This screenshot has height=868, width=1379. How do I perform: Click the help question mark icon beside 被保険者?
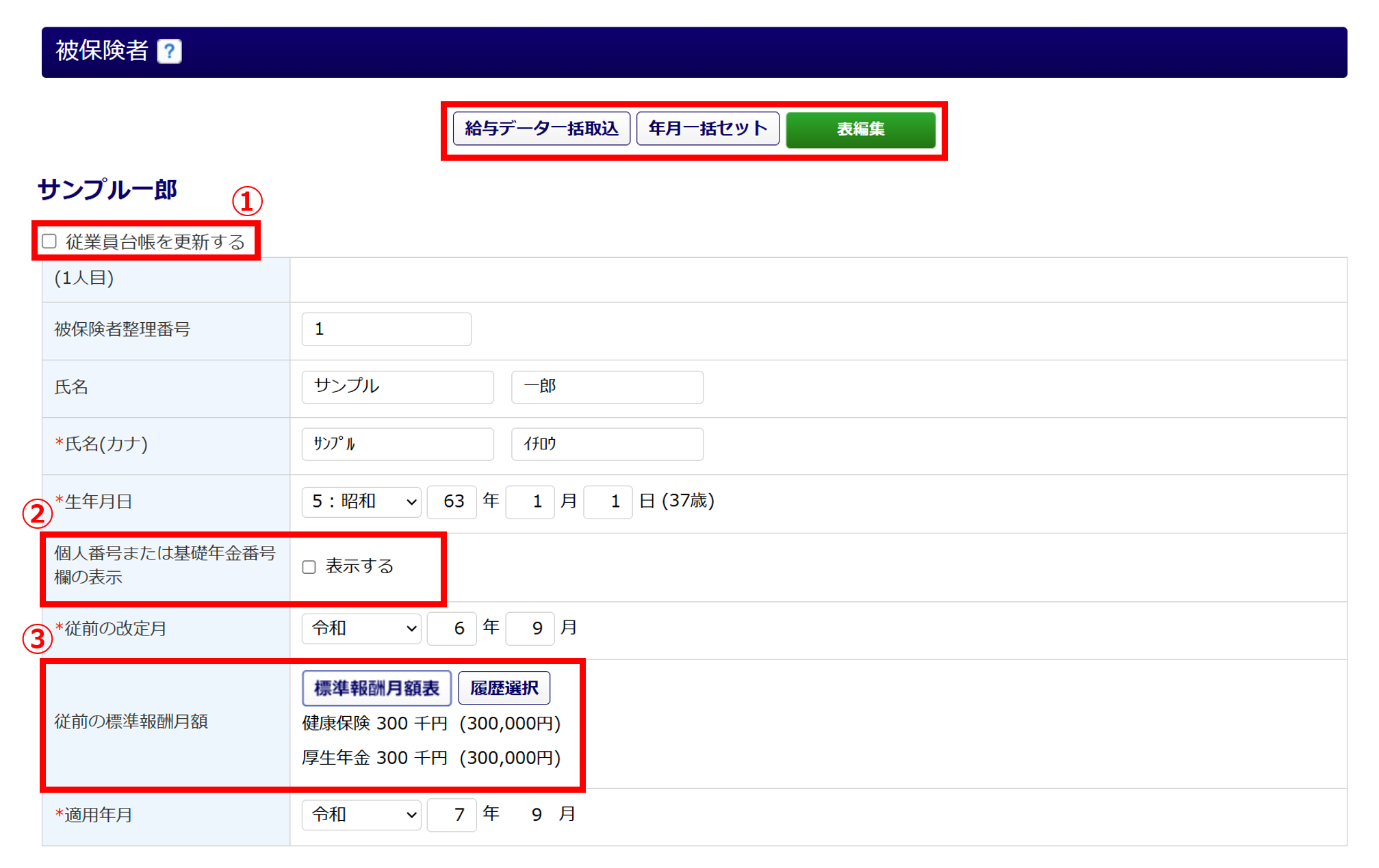point(169,51)
